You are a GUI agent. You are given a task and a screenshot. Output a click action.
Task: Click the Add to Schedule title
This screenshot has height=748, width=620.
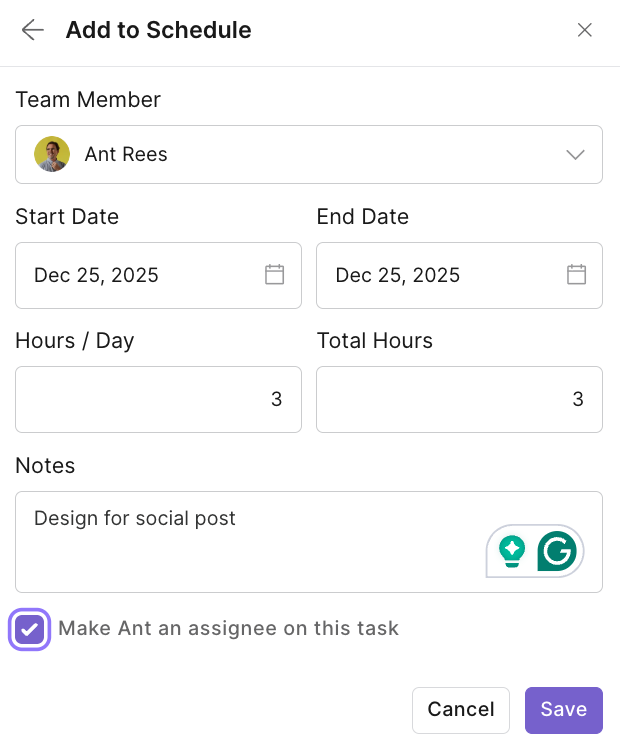[x=158, y=30]
